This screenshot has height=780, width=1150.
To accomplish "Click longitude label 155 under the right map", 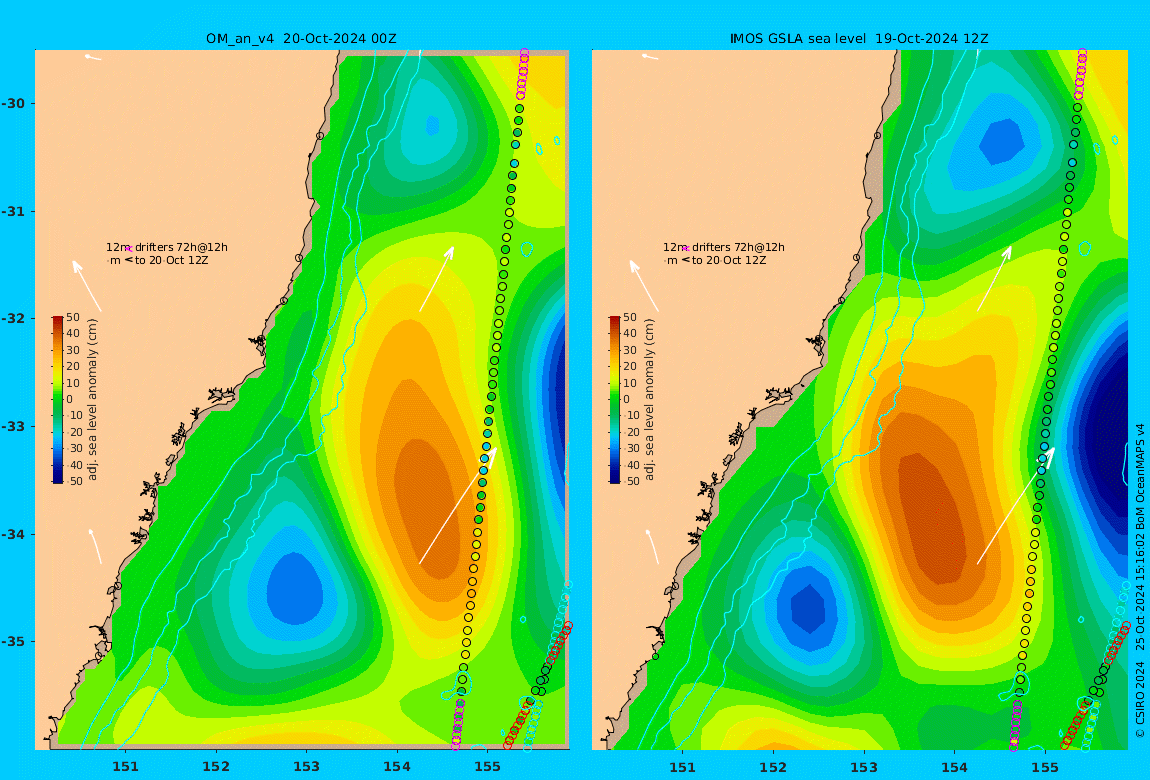I will tap(1045, 767).
